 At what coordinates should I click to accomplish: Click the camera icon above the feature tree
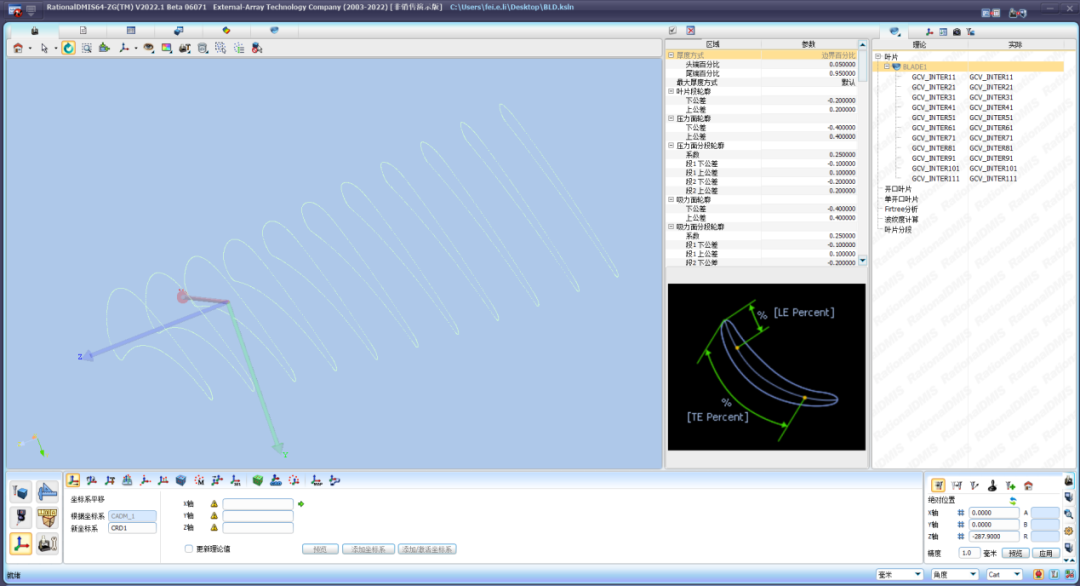(x=956, y=32)
